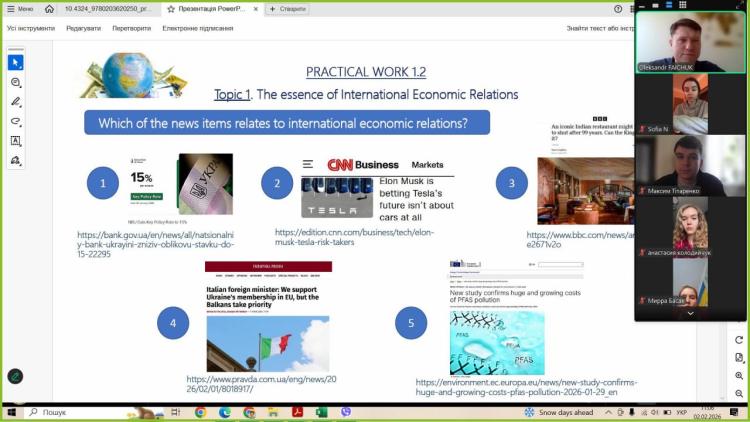Rotate page using the refresh arrow icon
Image resolution: width=750 pixels, height=422 pixels.
click(739, 340)
